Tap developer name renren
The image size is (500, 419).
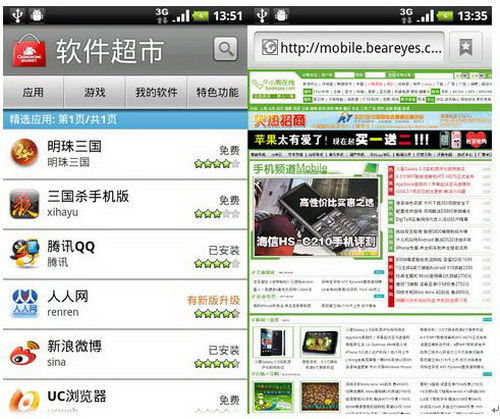63,312
